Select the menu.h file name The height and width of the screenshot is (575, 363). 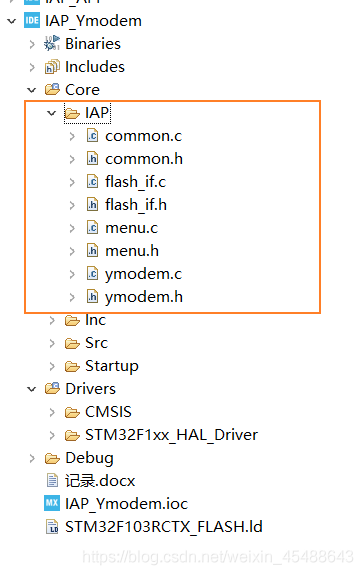point(132,251)
